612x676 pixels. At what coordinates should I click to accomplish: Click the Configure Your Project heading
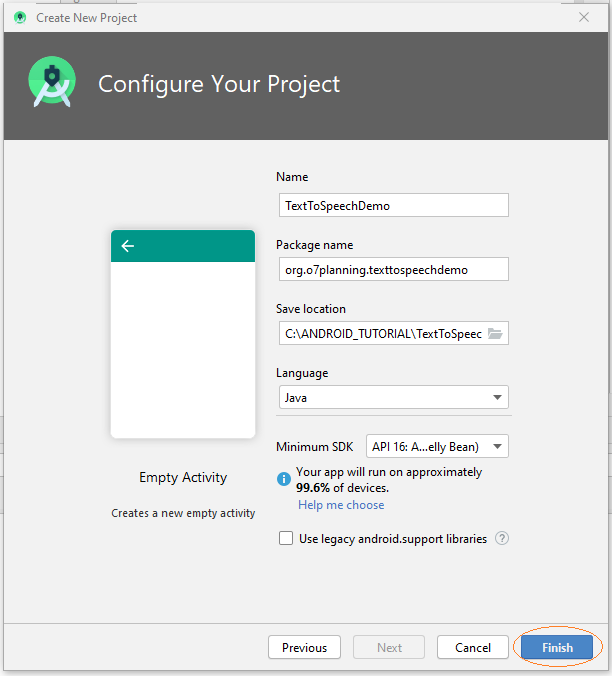tap(219, 84)
